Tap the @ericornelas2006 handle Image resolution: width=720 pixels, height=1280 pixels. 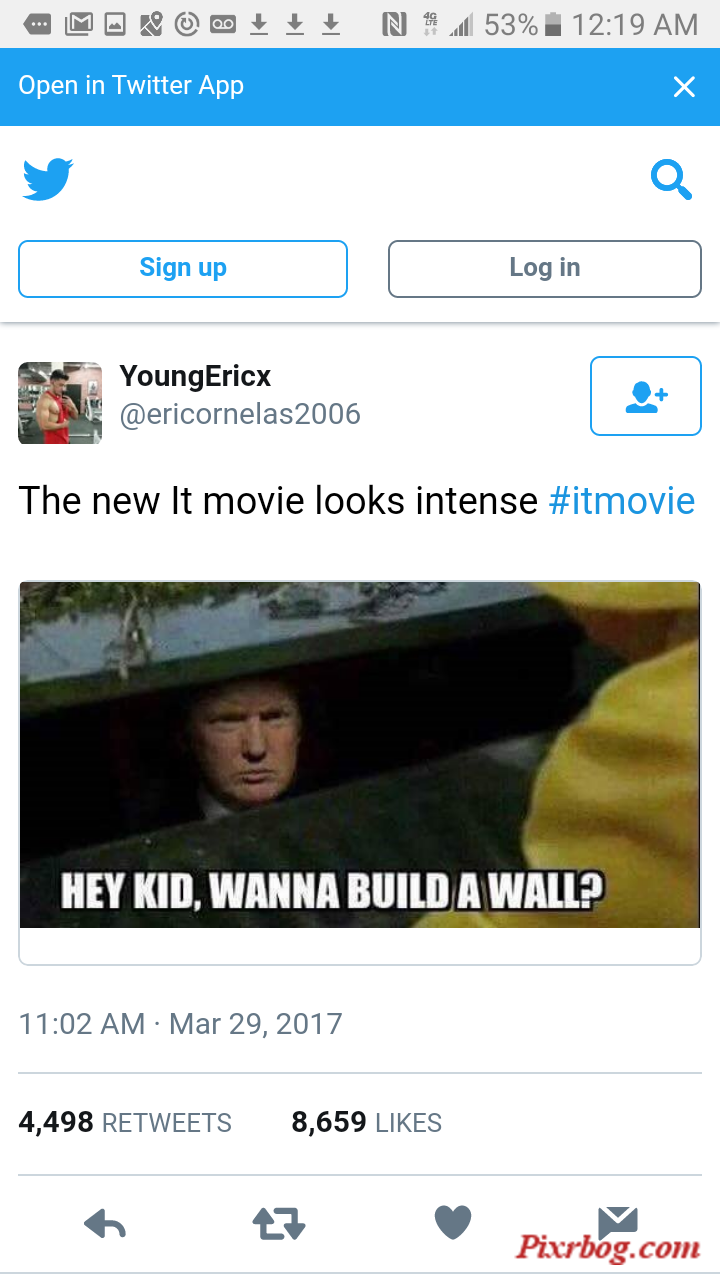click(x=240, y=414)
